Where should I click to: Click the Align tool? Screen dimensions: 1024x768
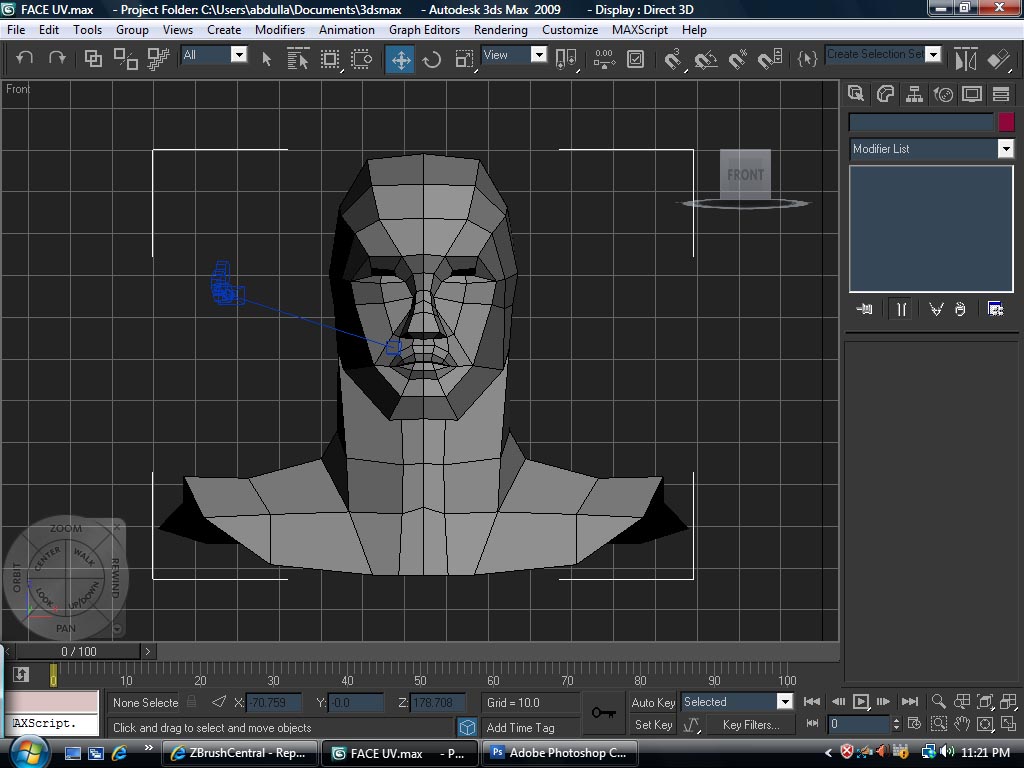998,59
